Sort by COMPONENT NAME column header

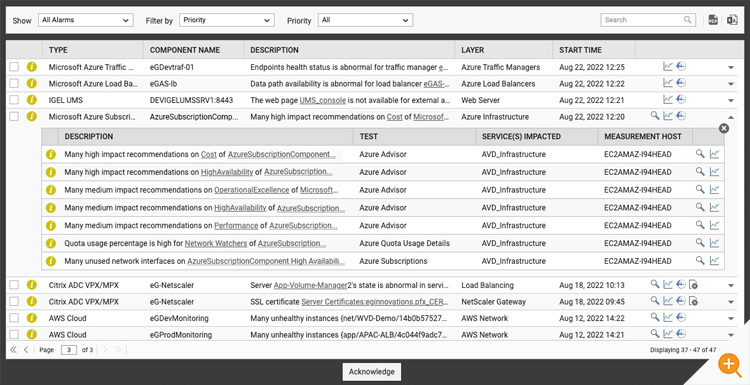click(194, 50)
